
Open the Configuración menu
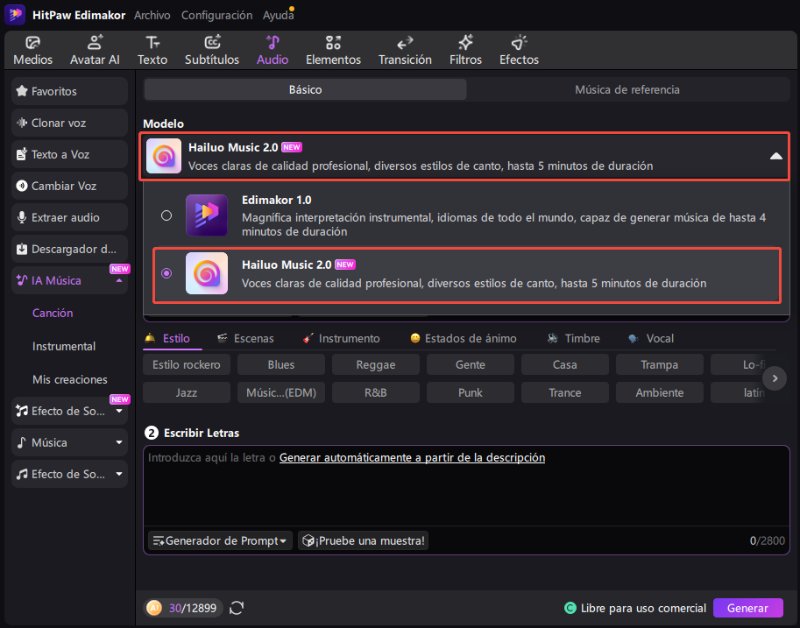click(x=216, y=15)
